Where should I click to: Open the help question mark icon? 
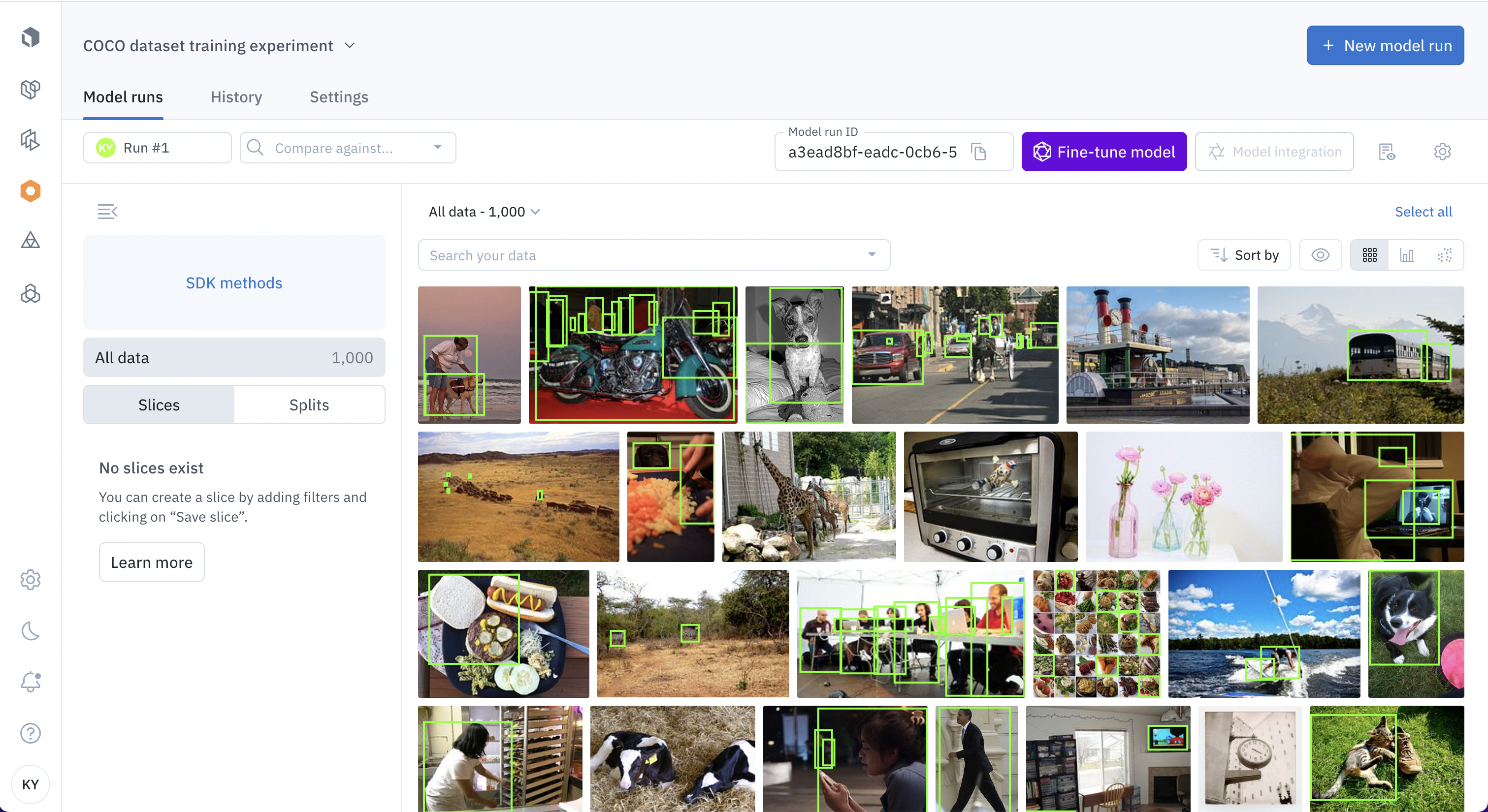(x=30, y=733)
